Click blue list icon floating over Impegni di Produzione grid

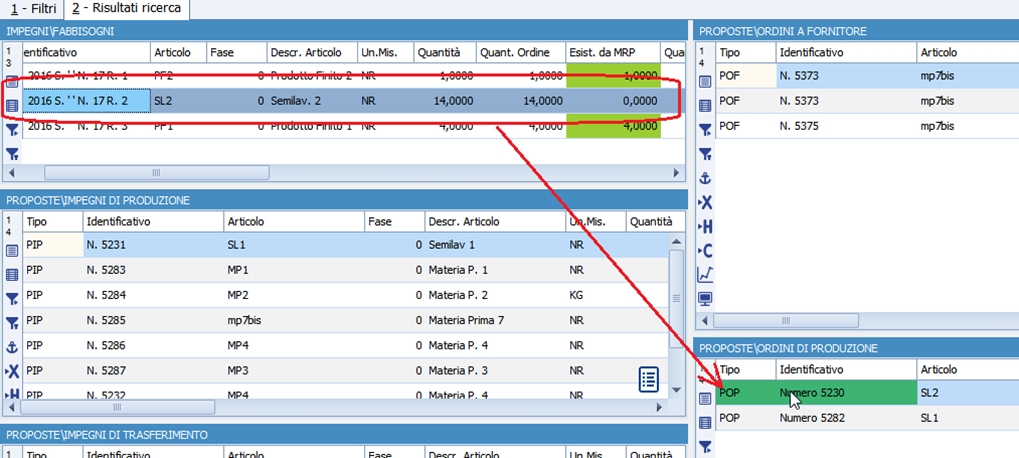pos(649,379)
